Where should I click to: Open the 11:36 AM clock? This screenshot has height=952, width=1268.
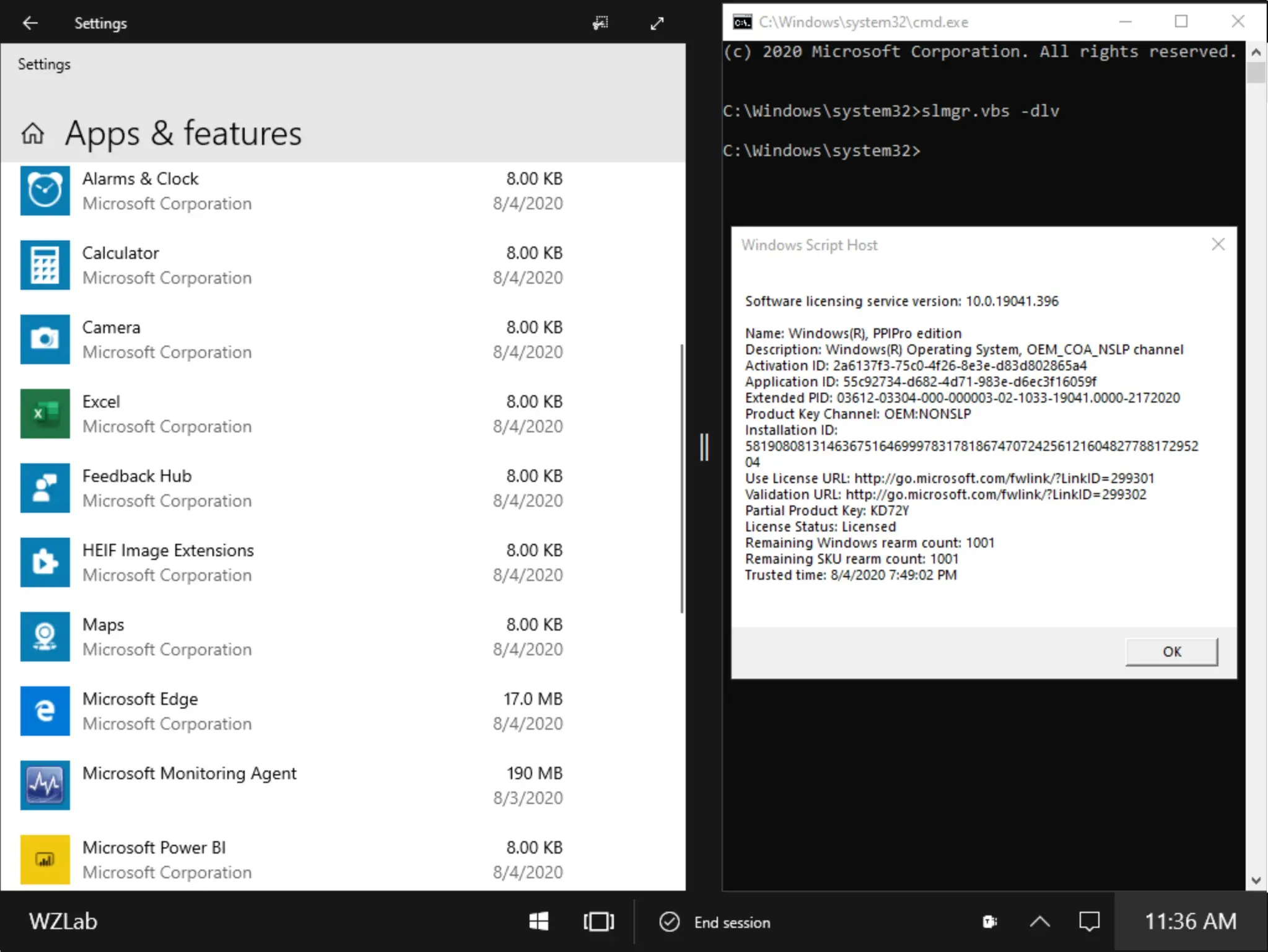coord(1190,922)
